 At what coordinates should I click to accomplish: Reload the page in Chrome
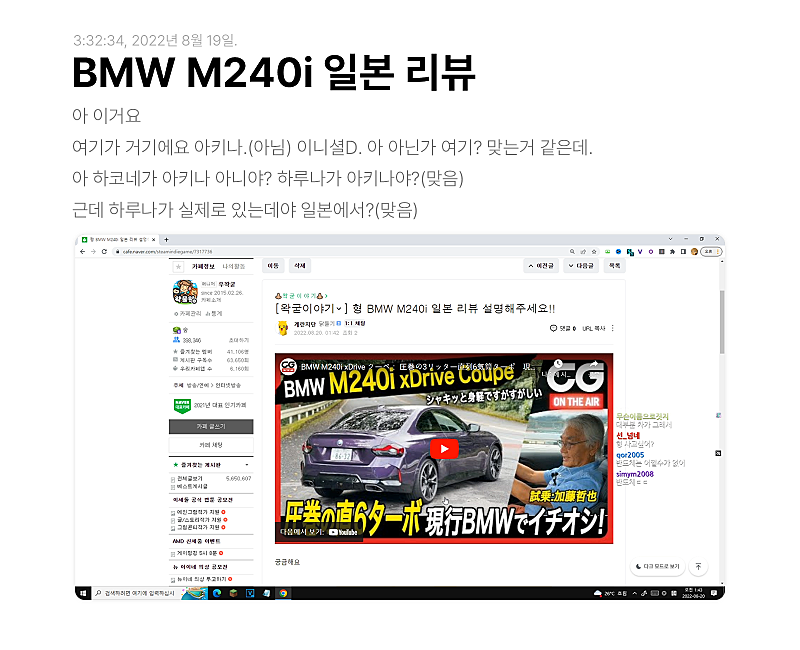pyautogui.click(x=104, y=252)
